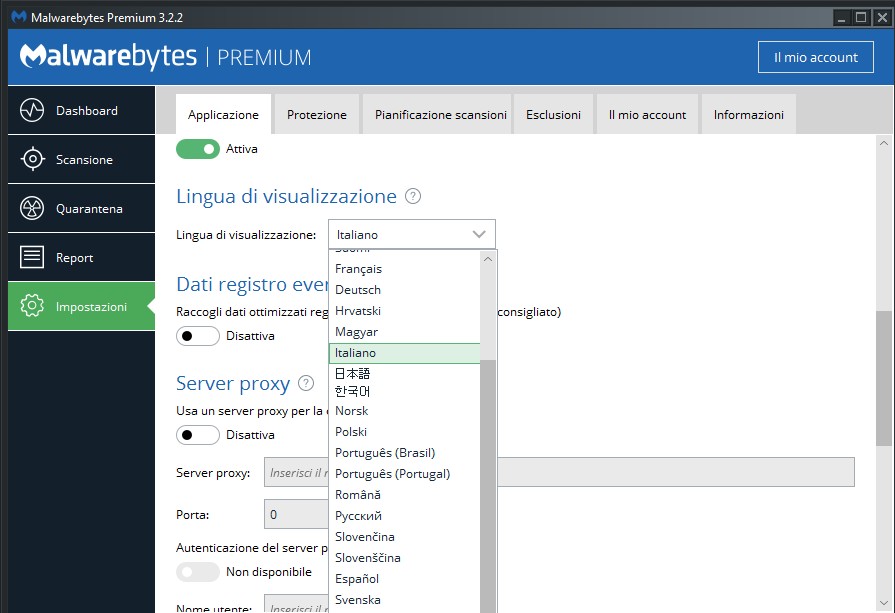Select Français from language list
The width and height of the screenshot is (895, 613).
[405, 269]
